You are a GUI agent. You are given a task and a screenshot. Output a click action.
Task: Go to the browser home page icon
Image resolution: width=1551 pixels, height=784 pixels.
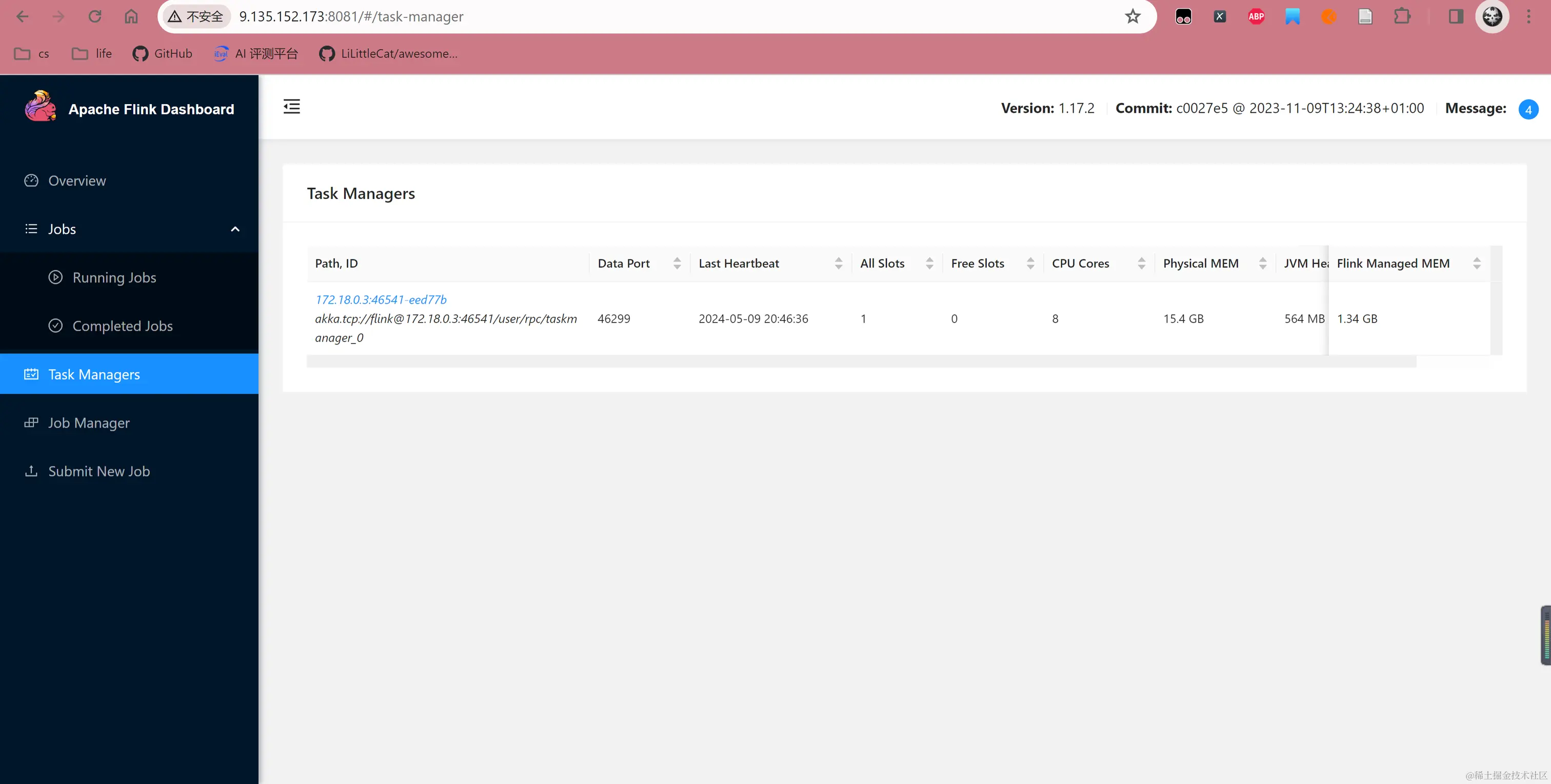coord(131,17)
